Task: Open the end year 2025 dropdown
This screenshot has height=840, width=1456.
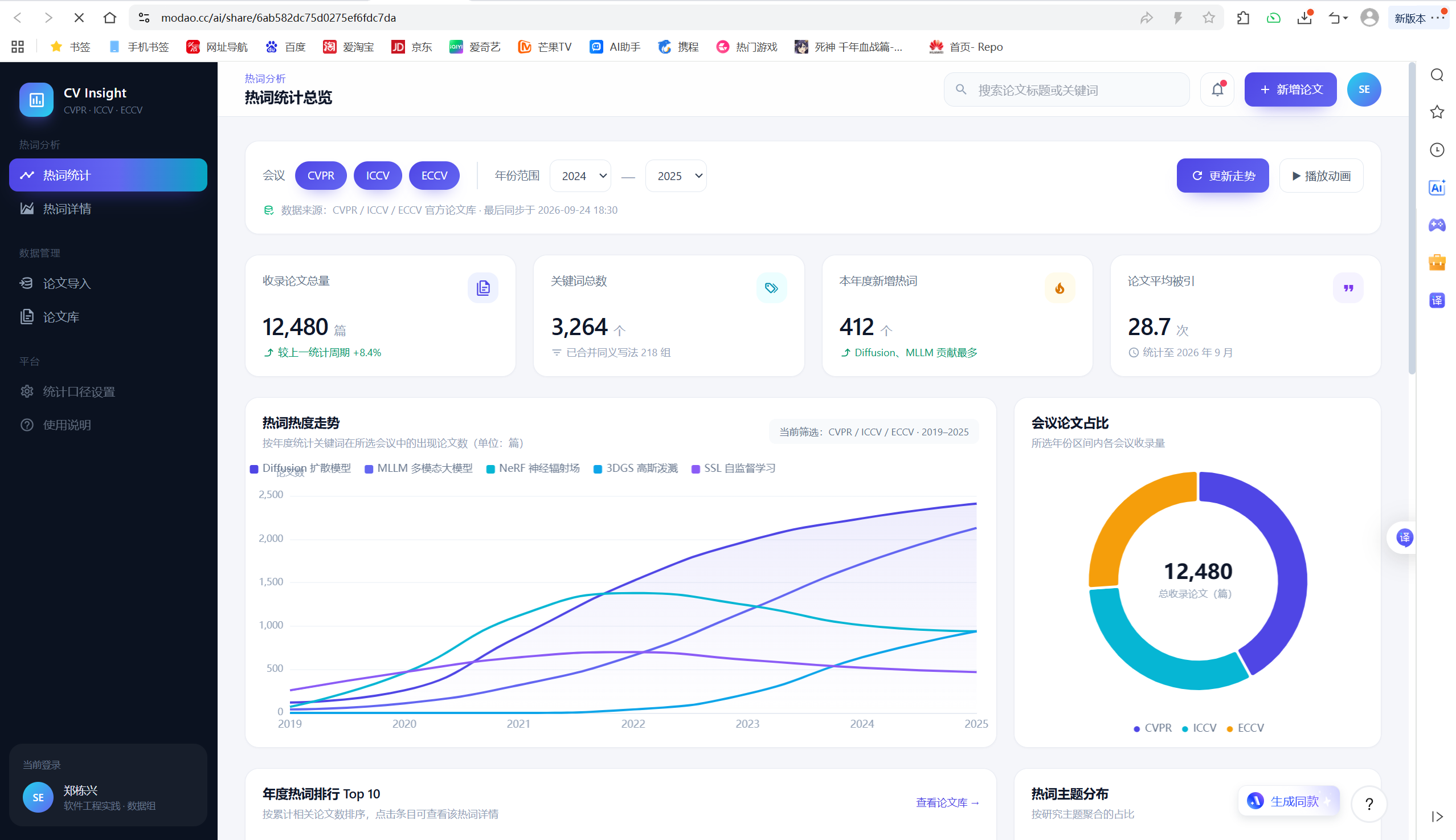Action: pos(676,176)
